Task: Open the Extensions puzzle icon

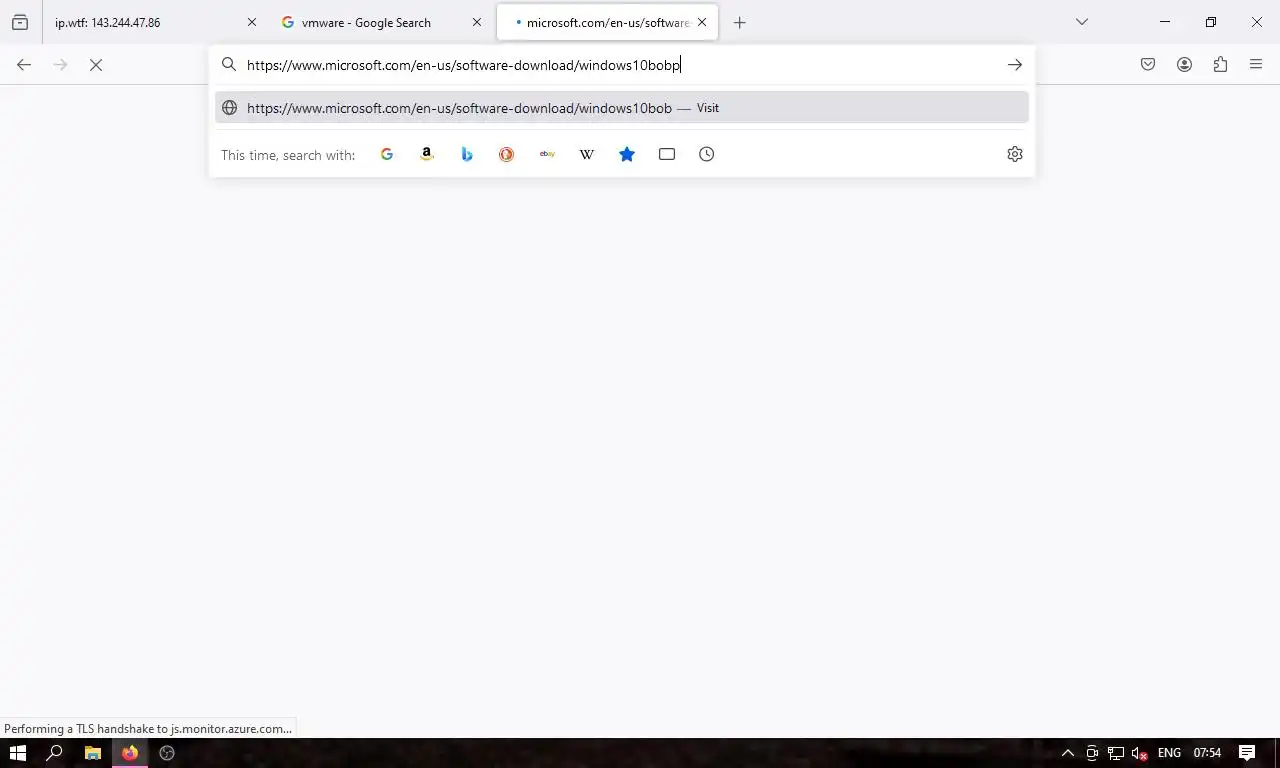Action: (x=1220, y=65)
